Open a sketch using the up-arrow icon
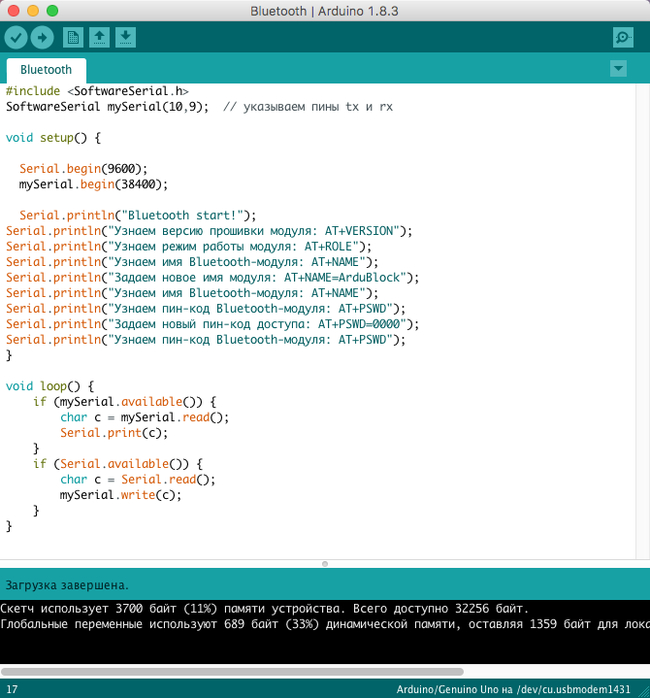 (99, 38)
